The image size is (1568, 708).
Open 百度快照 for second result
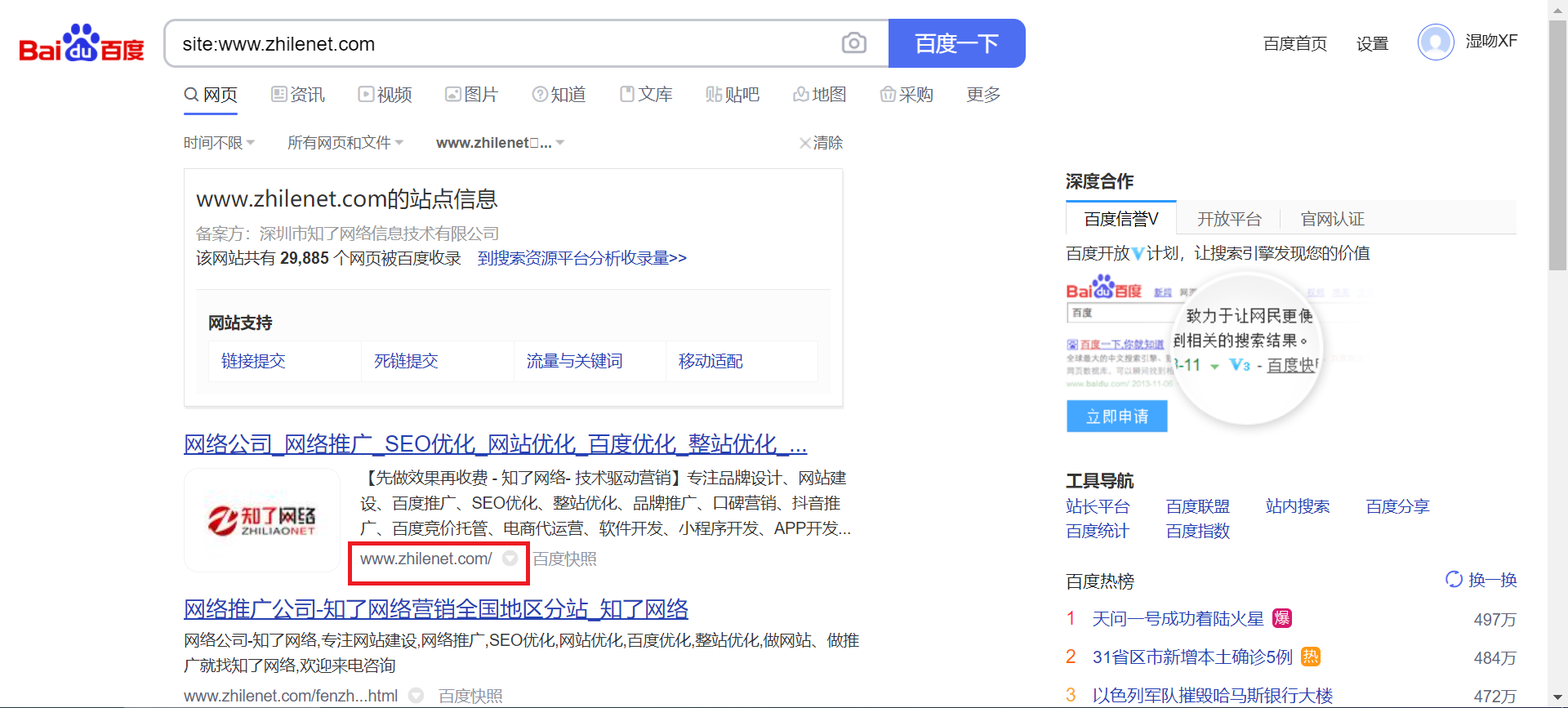(470, 696)
